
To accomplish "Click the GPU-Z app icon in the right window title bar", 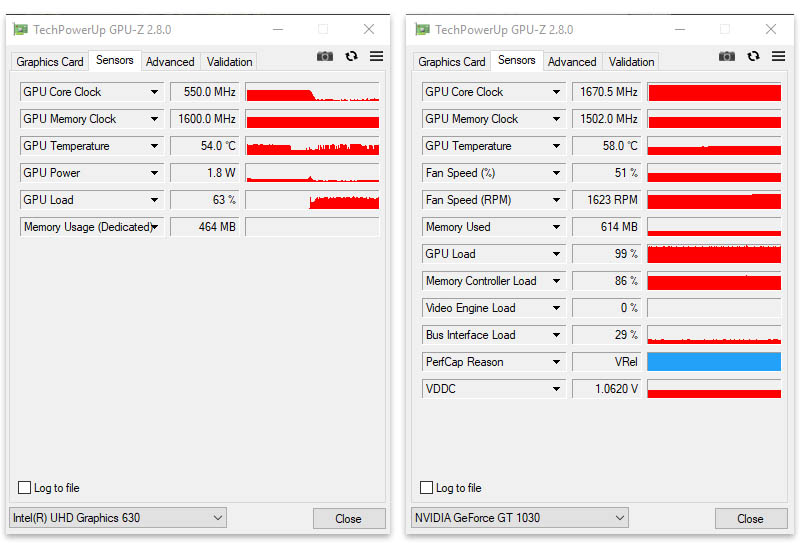I will [x=422, y=30].
